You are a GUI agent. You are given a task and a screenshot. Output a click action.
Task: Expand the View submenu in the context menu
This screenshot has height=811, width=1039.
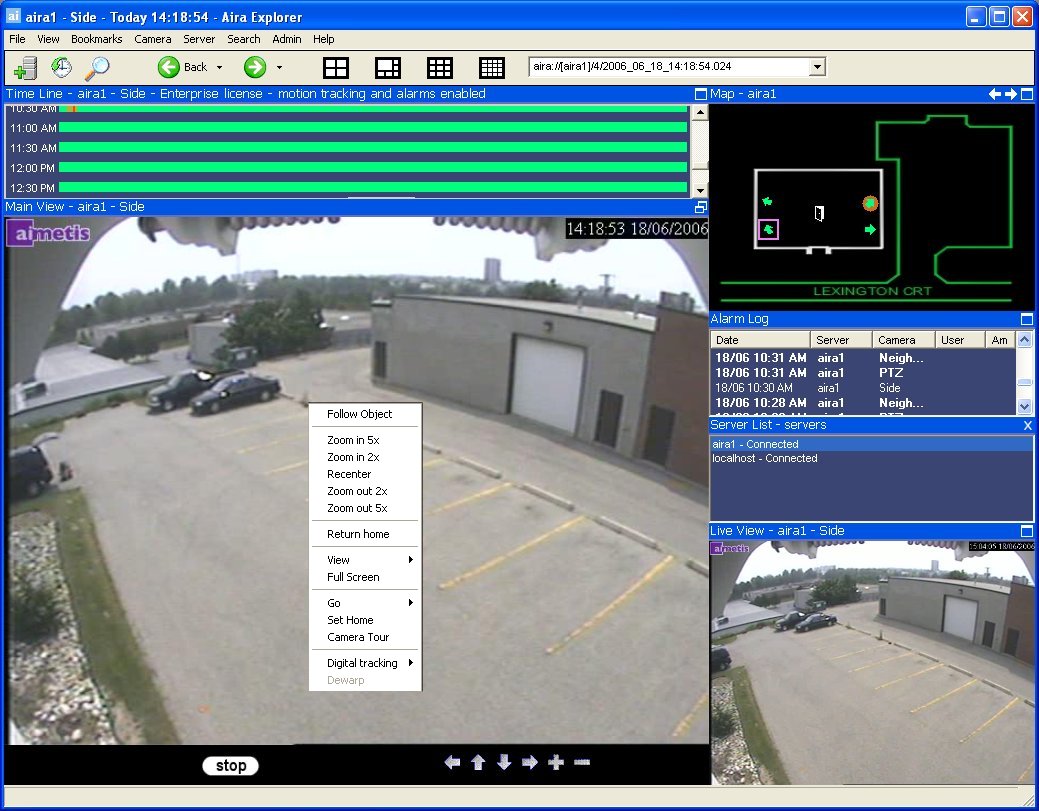pyautogui.click(x=366, y=560)
